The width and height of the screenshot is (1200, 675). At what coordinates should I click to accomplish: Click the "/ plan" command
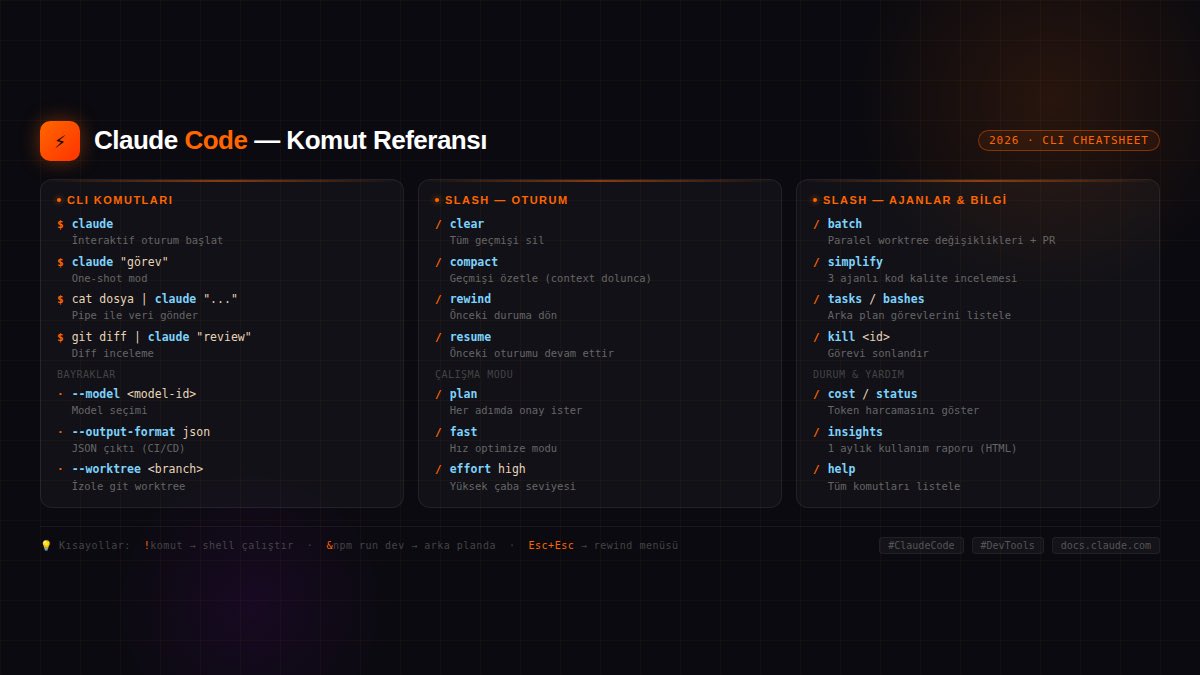[x=456, y=394]
